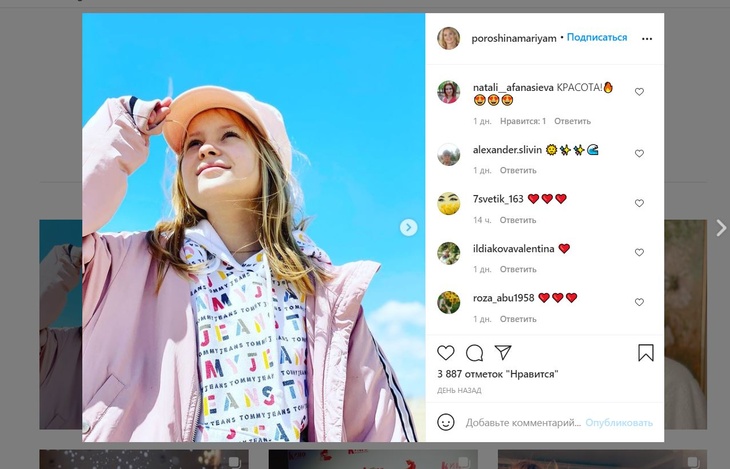Focus the 'Добавьте комментарий' field
The image size is (730, 469).
coord(523,423)
